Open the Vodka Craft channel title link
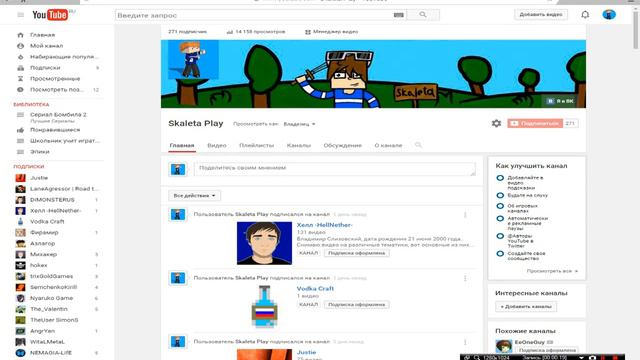 pos(315,289)
